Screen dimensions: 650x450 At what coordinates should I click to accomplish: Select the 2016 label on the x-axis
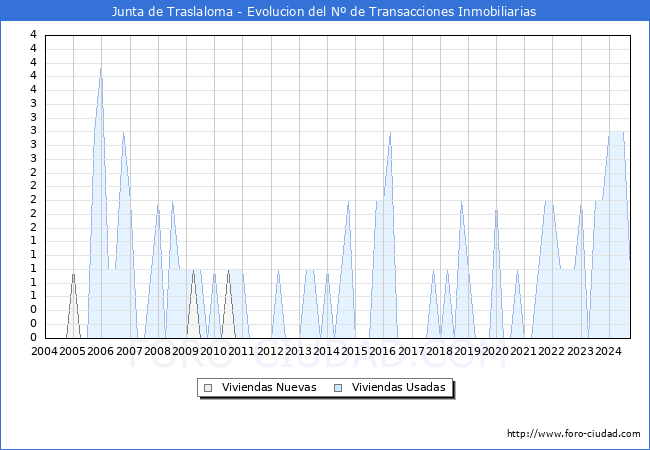(x=383, y=351)
